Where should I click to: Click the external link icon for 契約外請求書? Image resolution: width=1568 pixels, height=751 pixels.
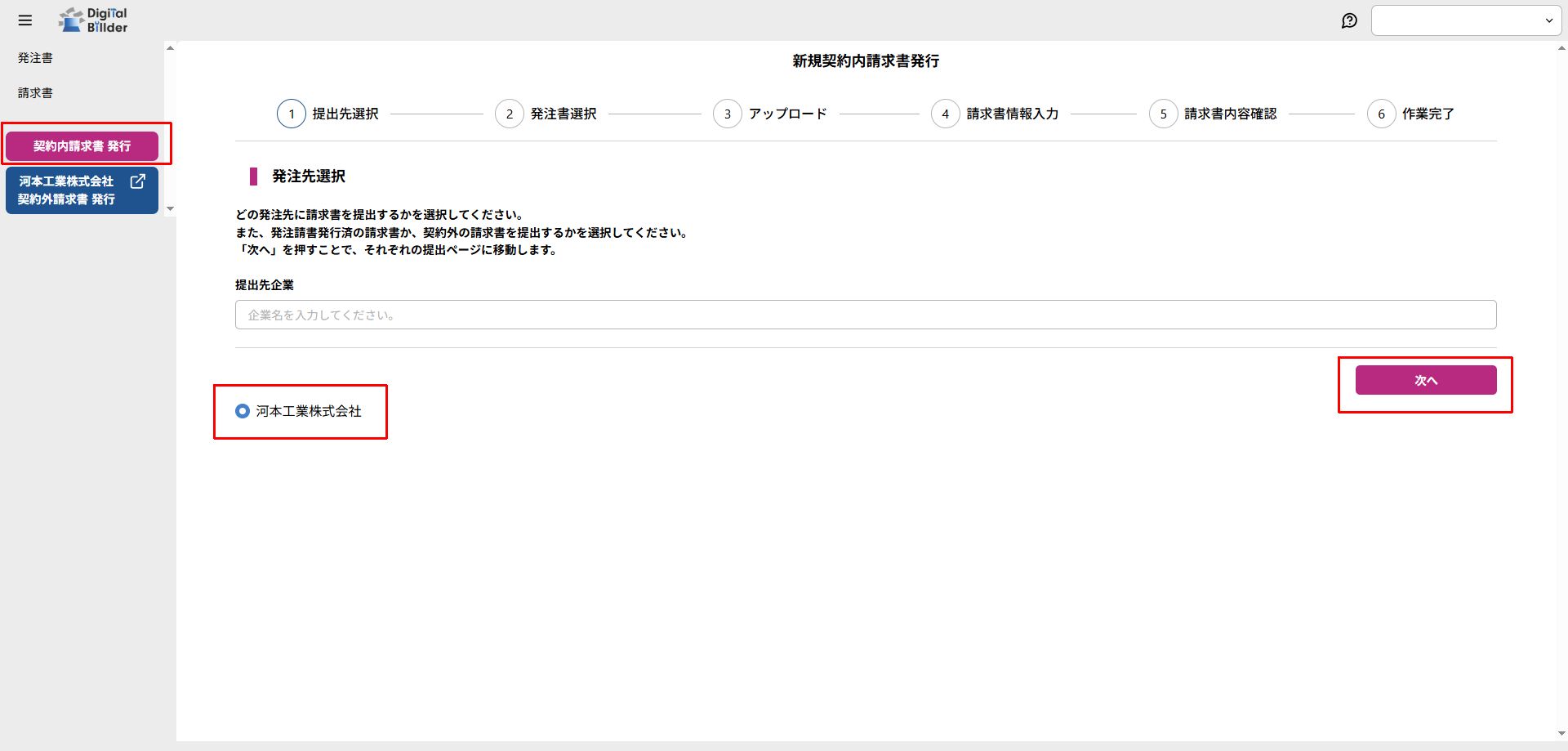pos(138,181)
